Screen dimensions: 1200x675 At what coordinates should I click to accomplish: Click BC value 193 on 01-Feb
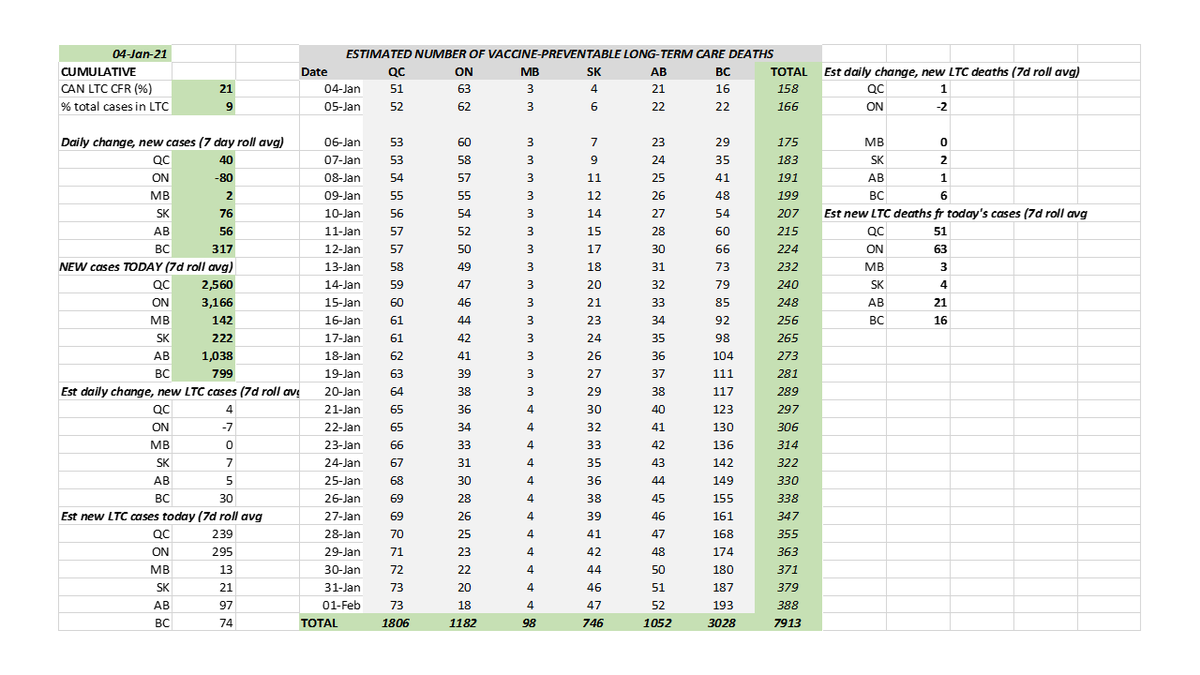pyautogui.click(x=722, y=606)
